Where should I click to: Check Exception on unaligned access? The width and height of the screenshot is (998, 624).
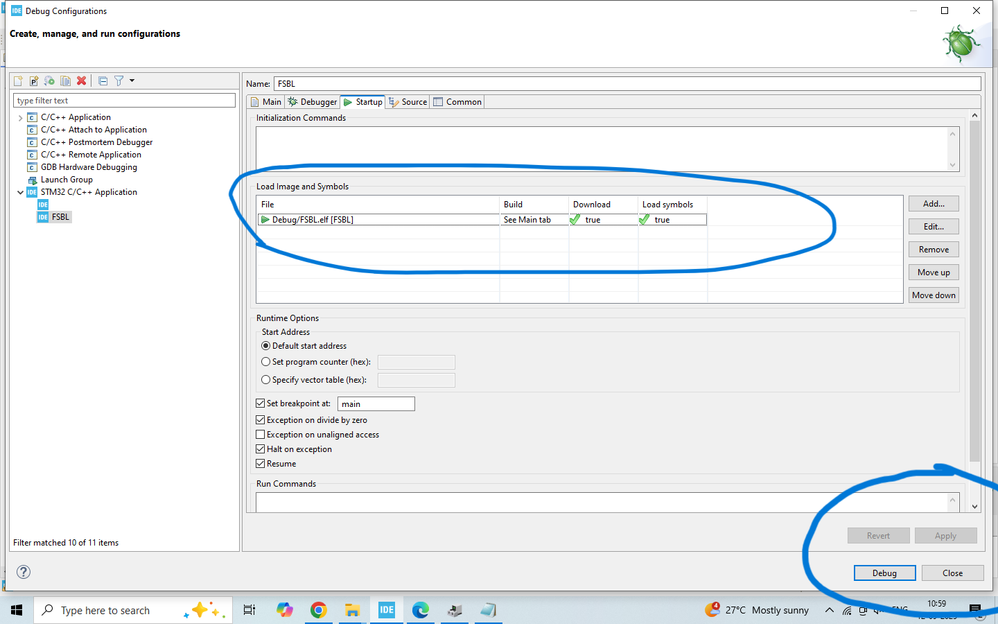coord(260,433)
